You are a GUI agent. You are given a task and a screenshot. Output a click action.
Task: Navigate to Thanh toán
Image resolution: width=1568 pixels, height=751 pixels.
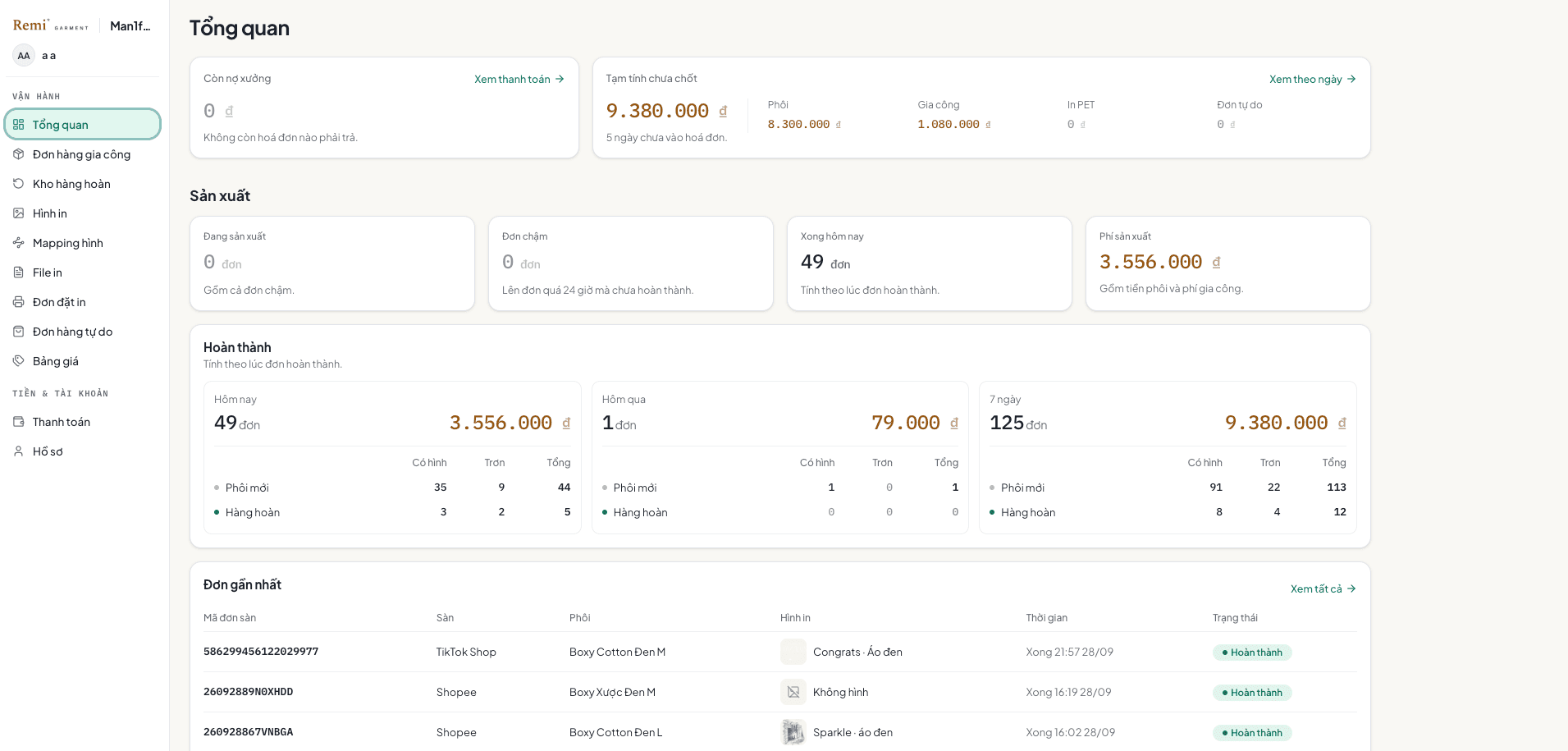[x=83, y=422]
